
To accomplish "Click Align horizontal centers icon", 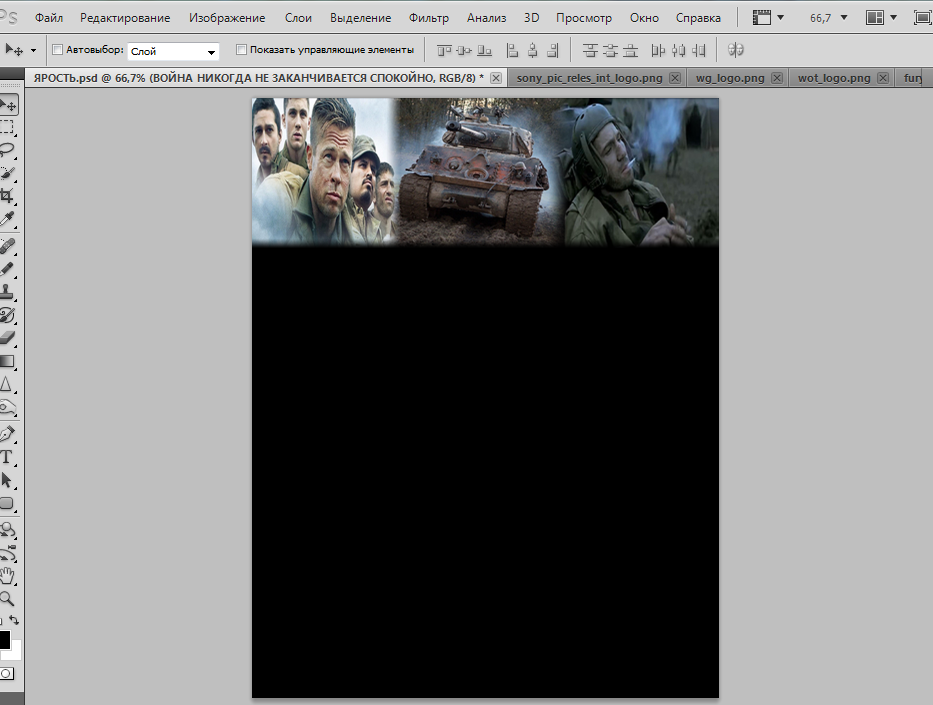I will pos(533,51).
